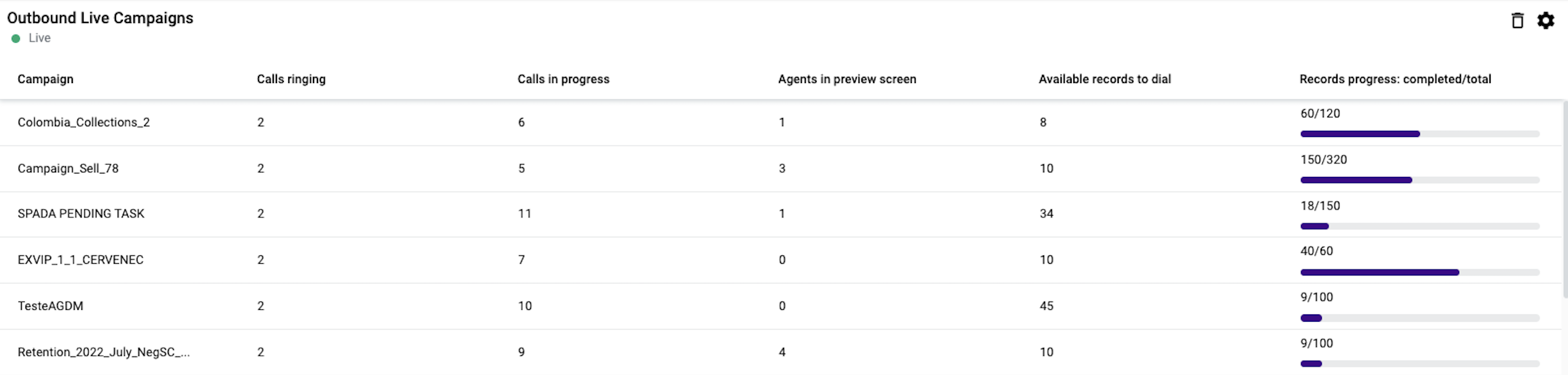
Task: Select the Colombia_Collections_2 campaign row
Action: (84, 122)
